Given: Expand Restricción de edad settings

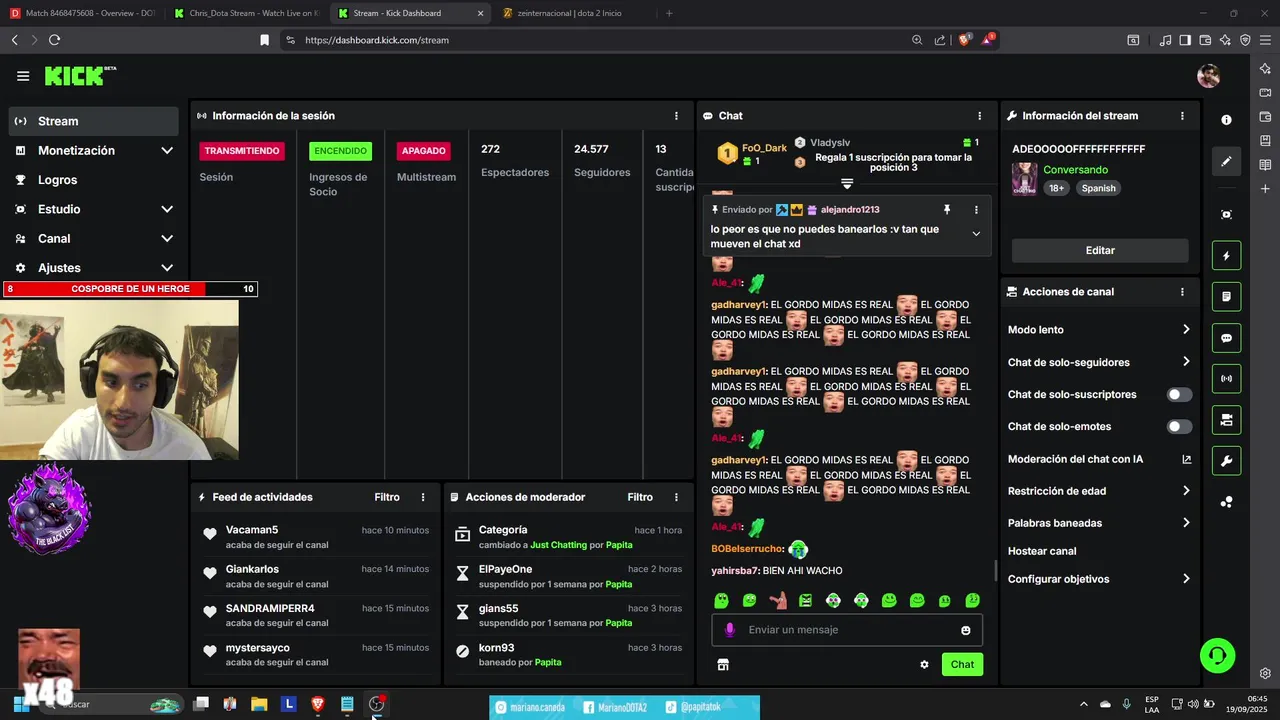Looking at the screenshot, I should tap(1099, 491).
